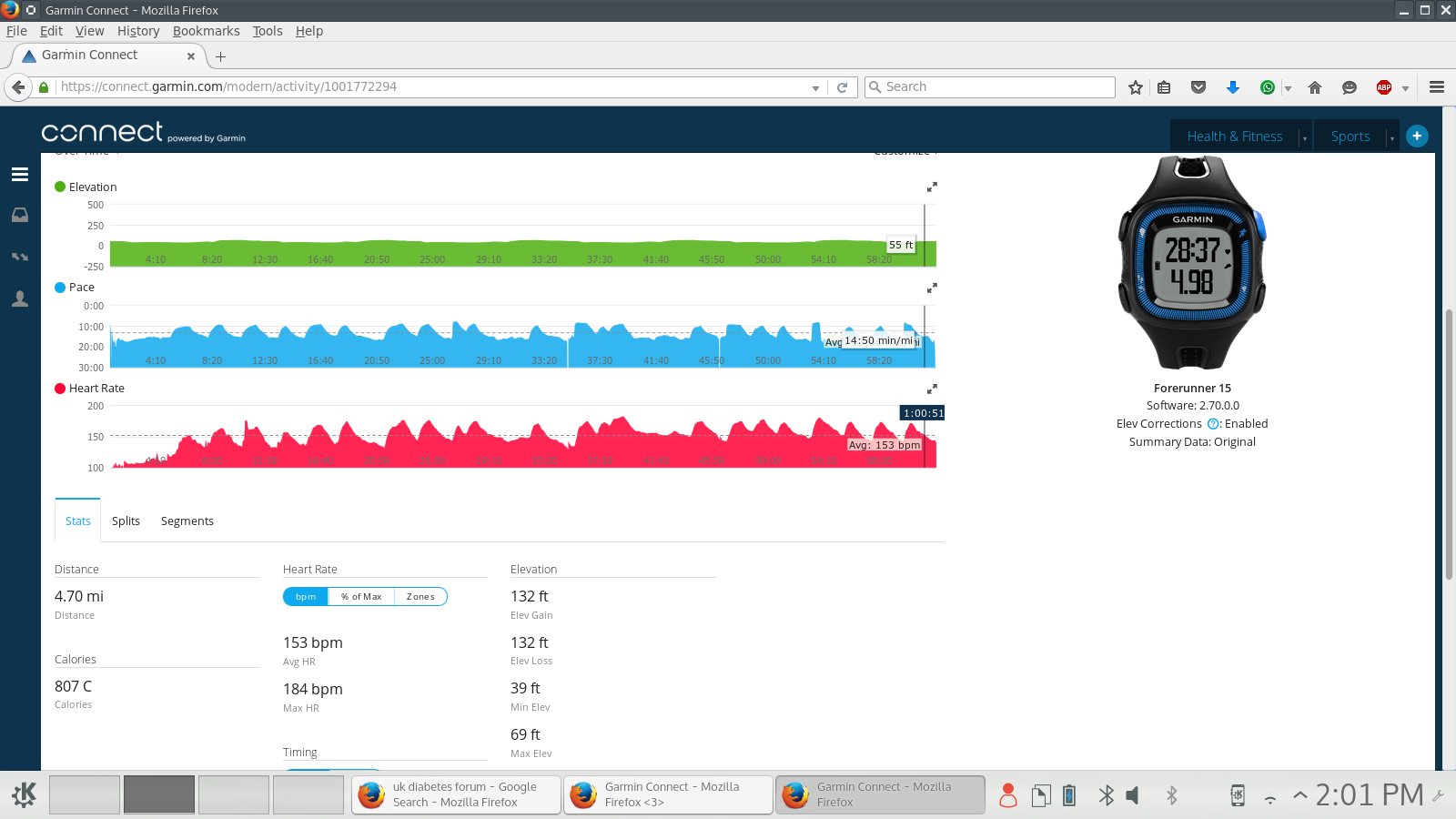1456x819 pixels.
Task: Open the profile person icon in sidebar
Action: tap(20, 298)
